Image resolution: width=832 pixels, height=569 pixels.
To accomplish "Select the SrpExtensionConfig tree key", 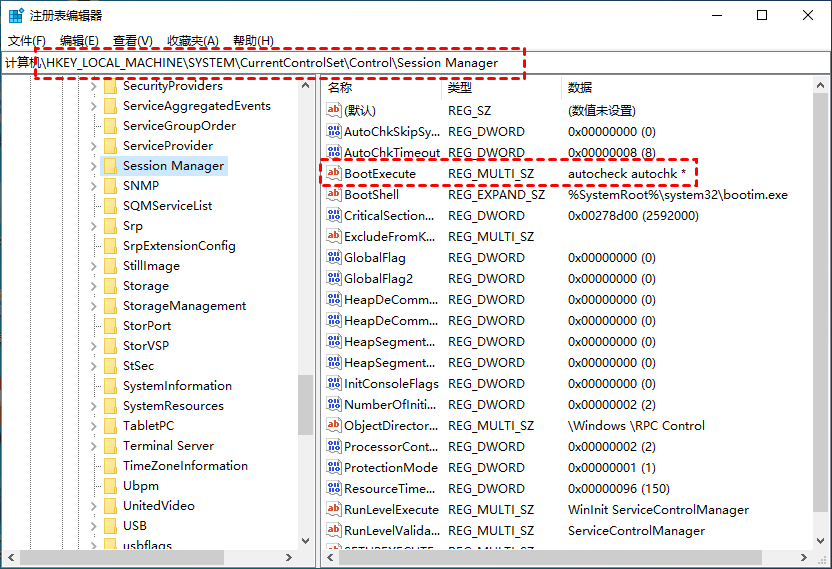I will [x=179, y=246].
